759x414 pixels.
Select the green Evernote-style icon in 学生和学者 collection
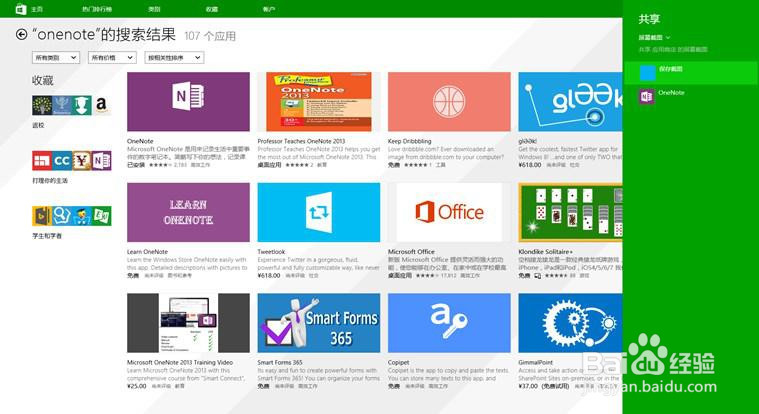tap(102, 216)
